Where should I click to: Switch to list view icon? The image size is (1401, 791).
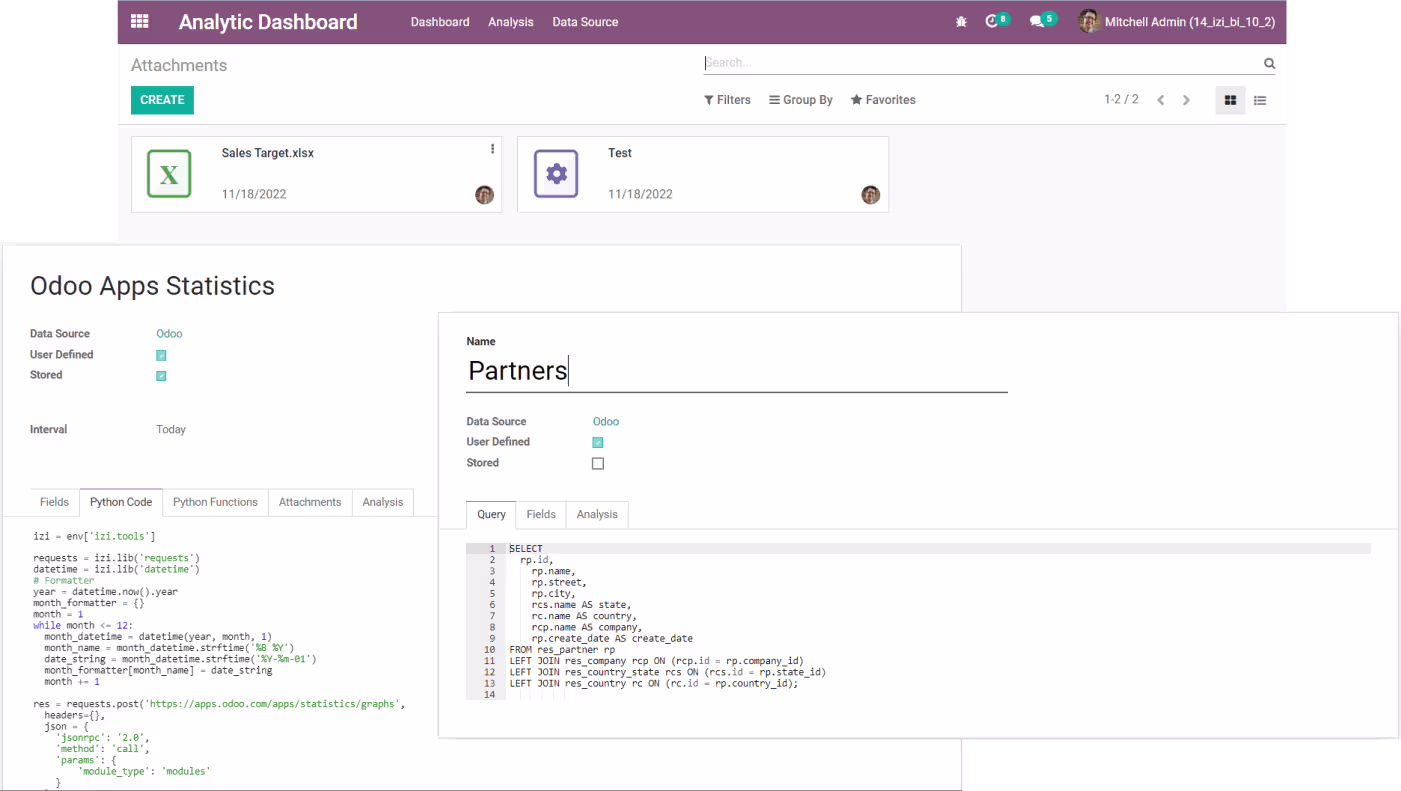click(x=1260, y=100)
